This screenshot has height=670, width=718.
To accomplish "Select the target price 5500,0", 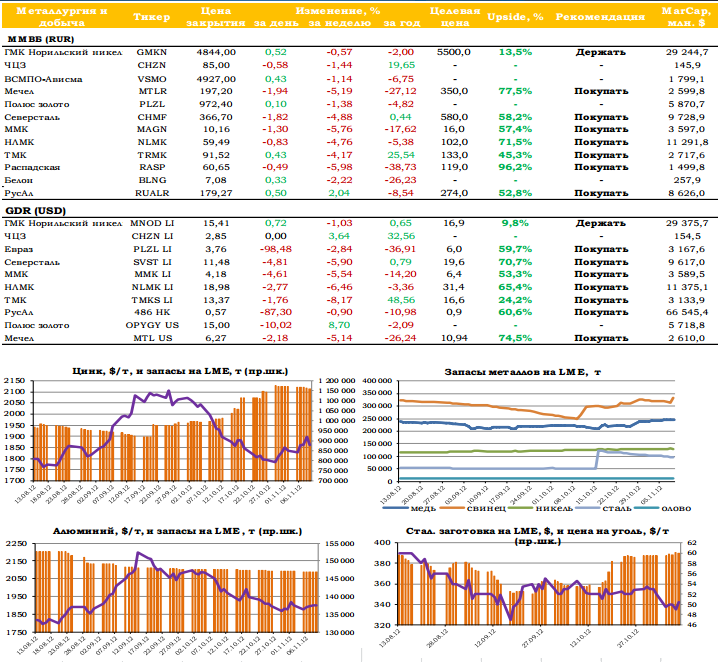I will 453,52.
